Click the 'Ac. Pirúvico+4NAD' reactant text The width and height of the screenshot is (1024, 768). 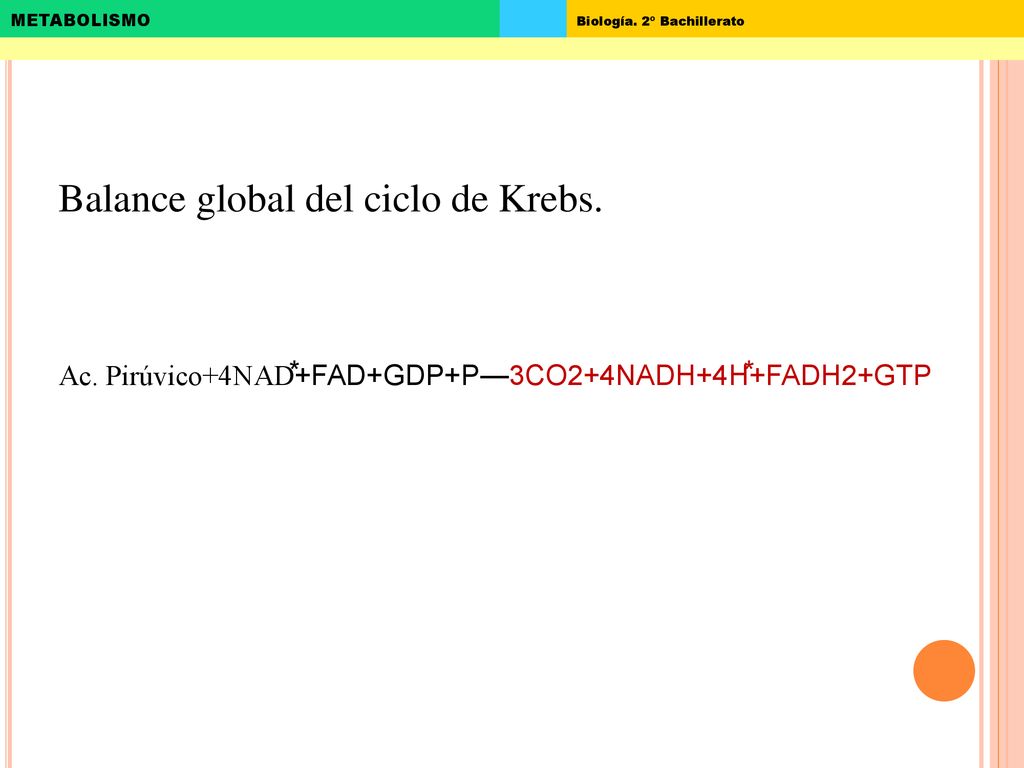[176, 376]
